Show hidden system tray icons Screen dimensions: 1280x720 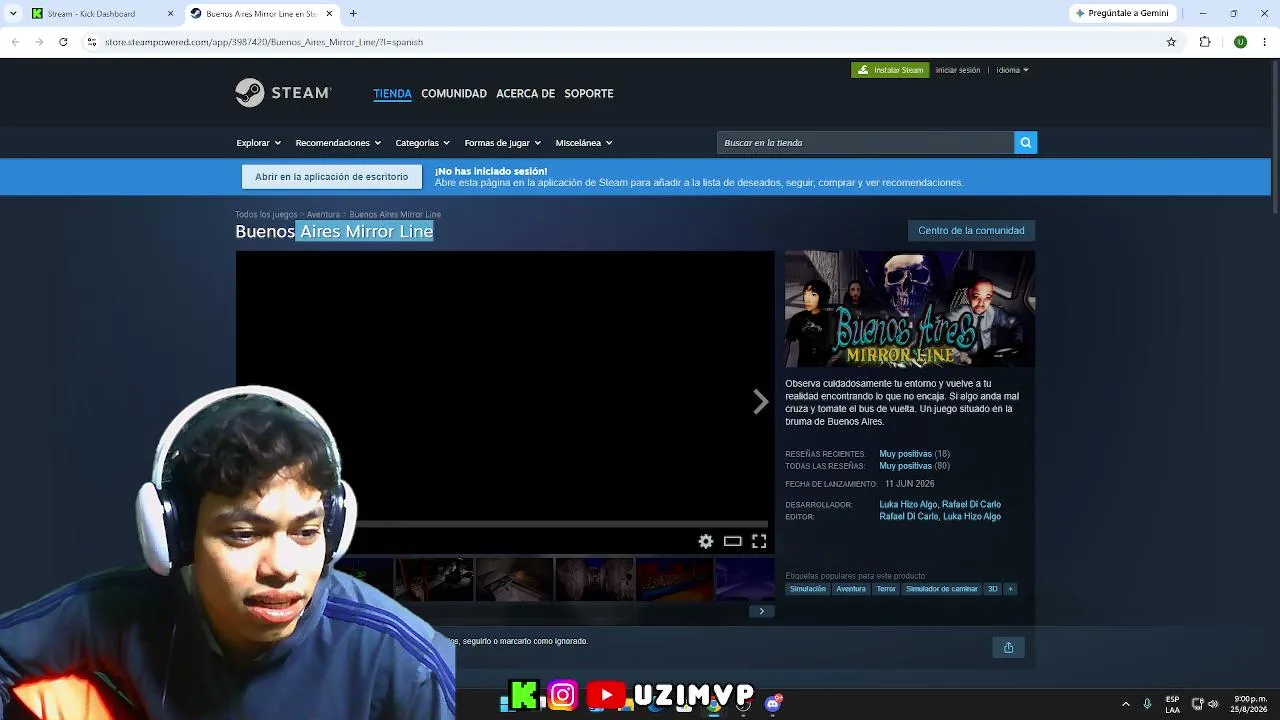[x=1126, y=704]
